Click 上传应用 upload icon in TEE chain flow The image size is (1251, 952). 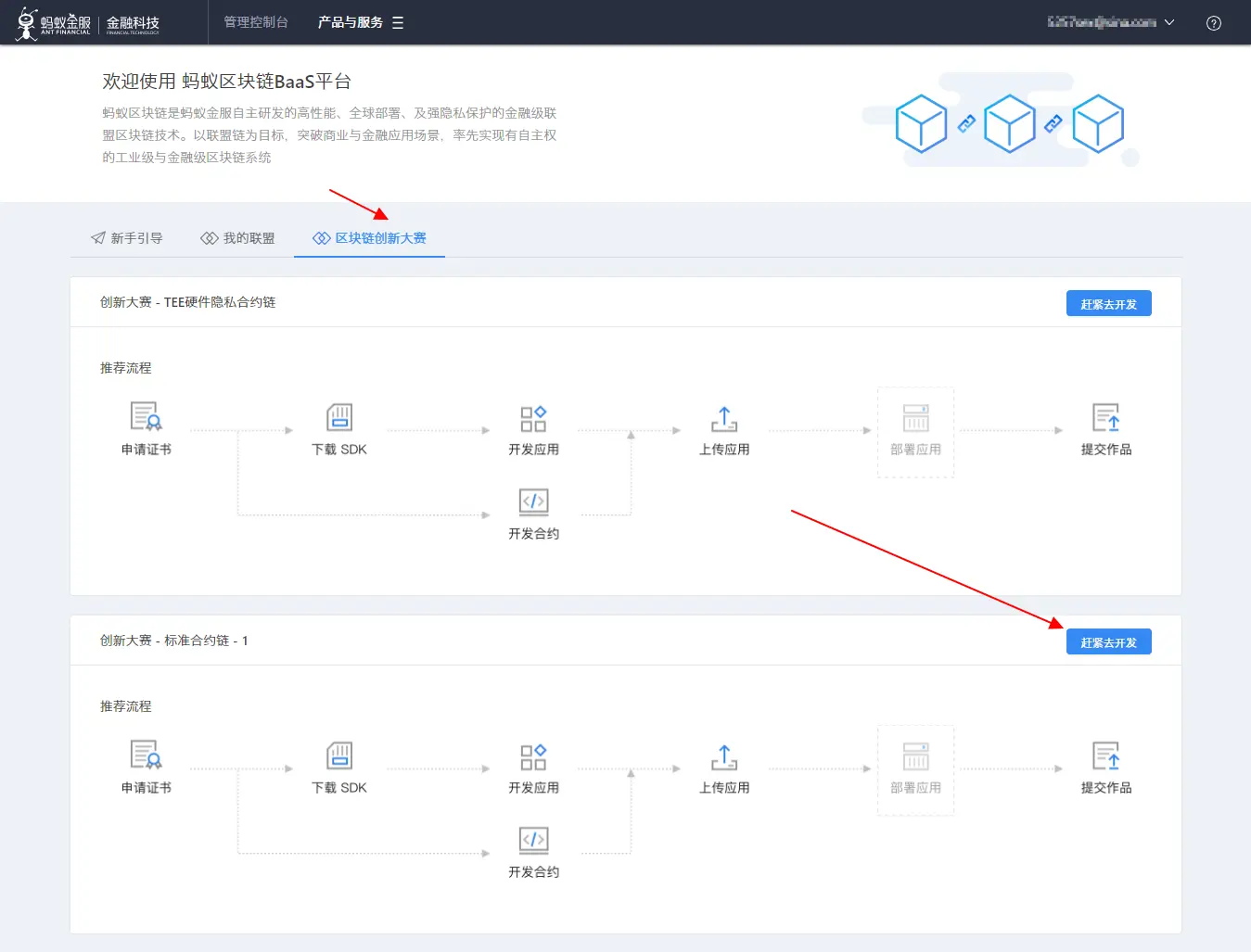(x=724, y=419)
